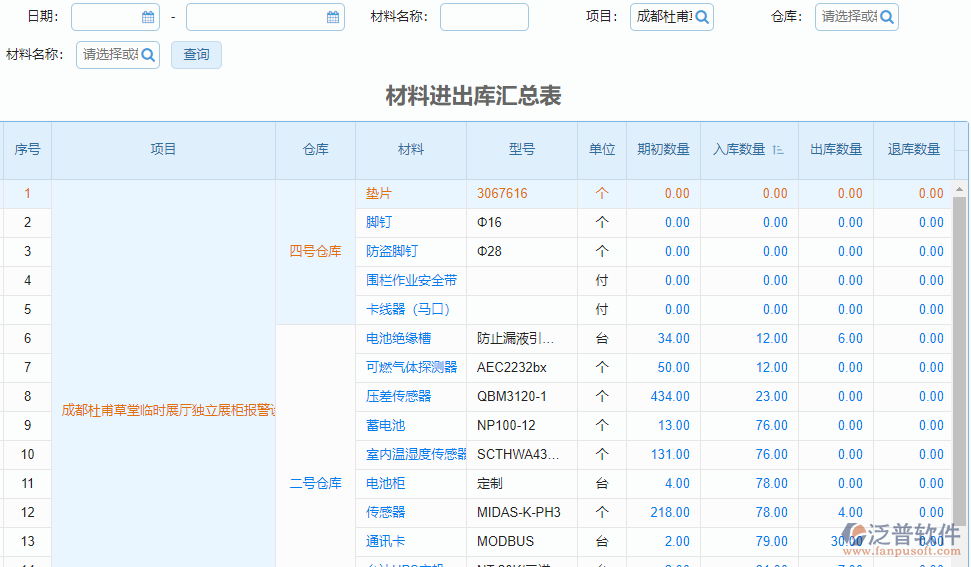Click the 期初数量 column header
971x567 pixels.
(663, 150)
